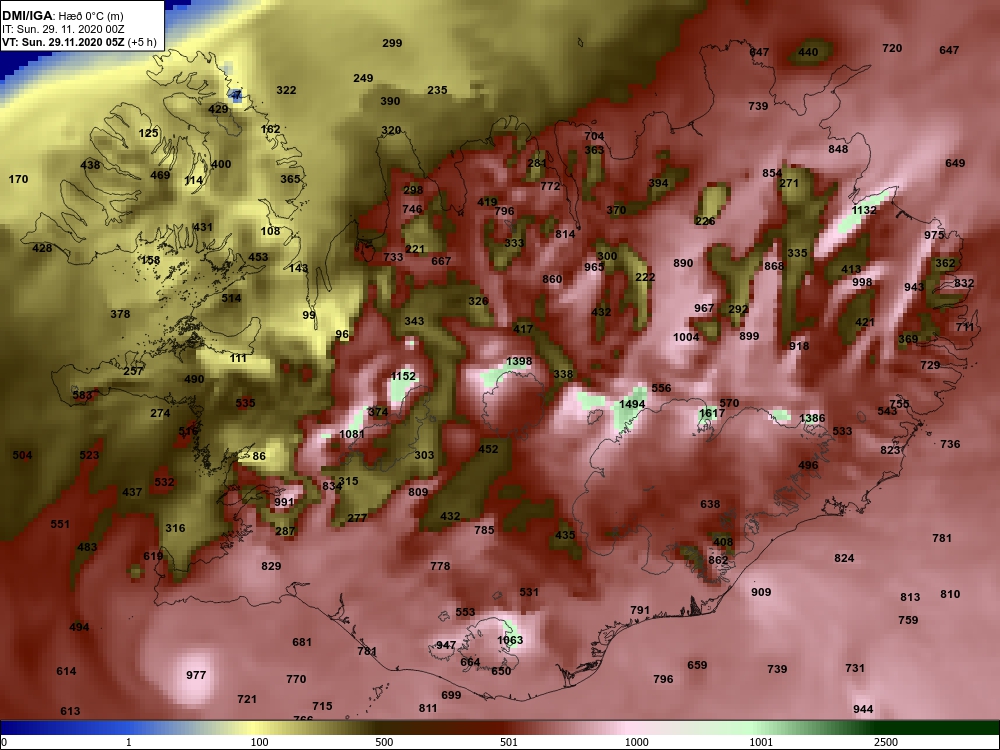1000x750 pixels.
Task: Click the map value '583'
Action: click(x=82, y=395)
